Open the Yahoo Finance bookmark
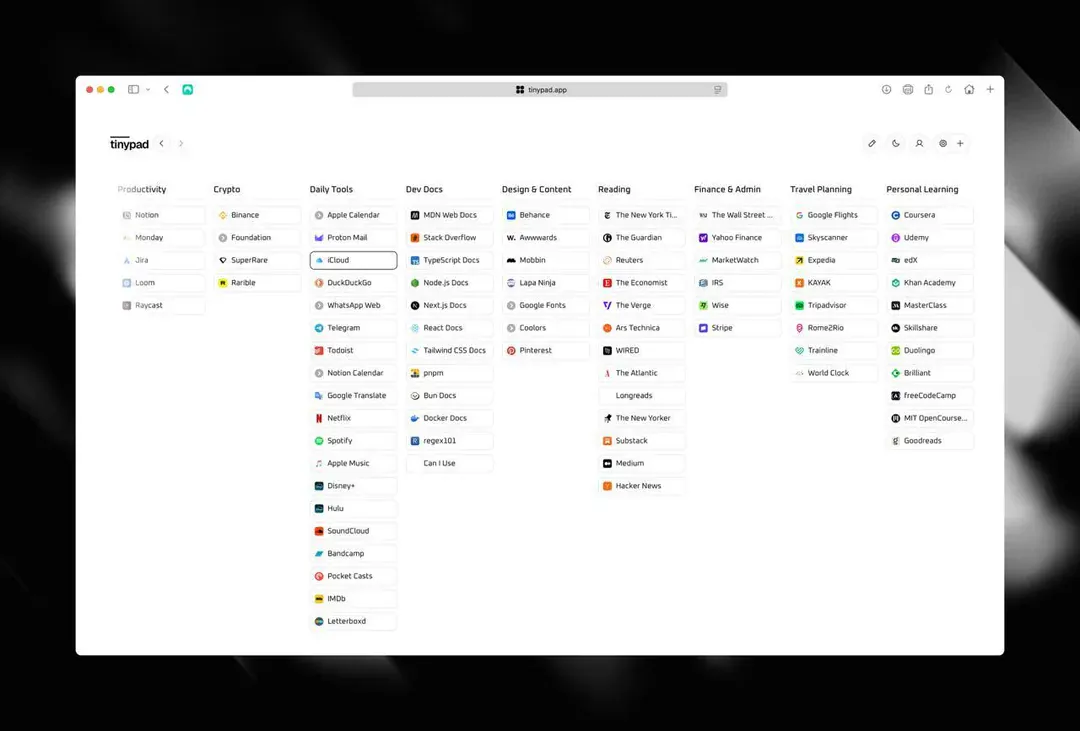This screenshot has height=731, width=1080. (x=738, y=238)
